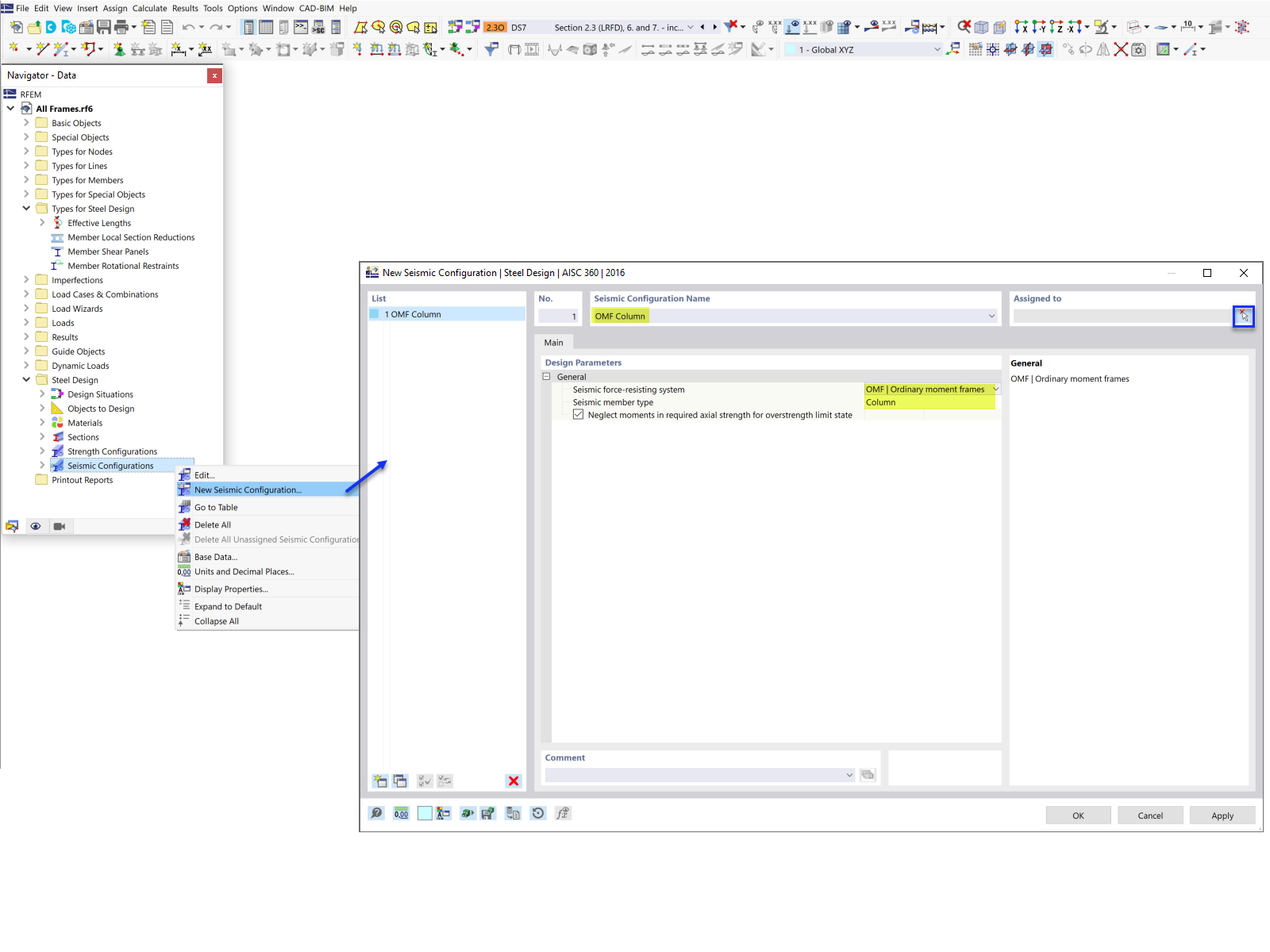This screenshot has height=952, width=1270.
Task: Click the Open file folder icon
Action: coord(34,27)
